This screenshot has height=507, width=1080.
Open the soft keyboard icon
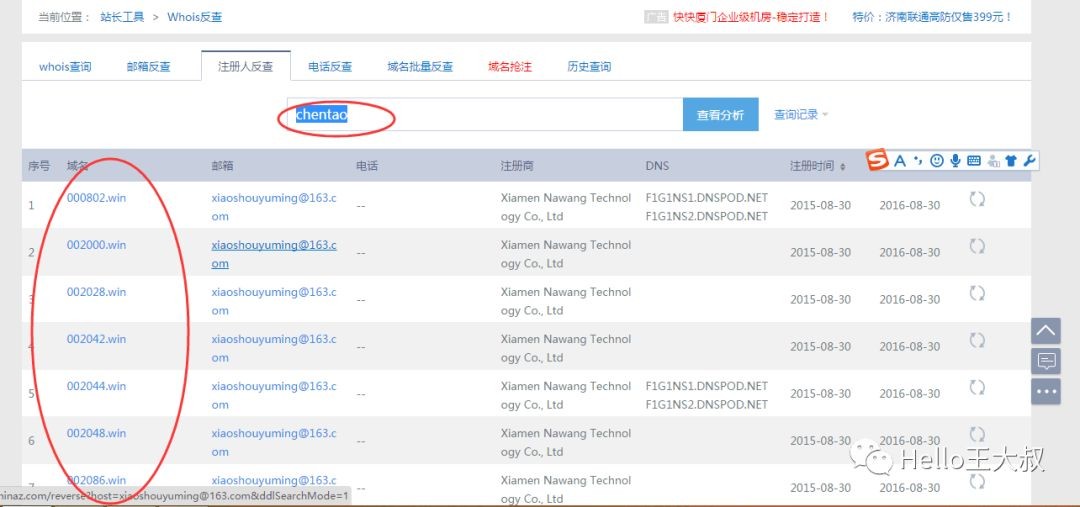974,160
